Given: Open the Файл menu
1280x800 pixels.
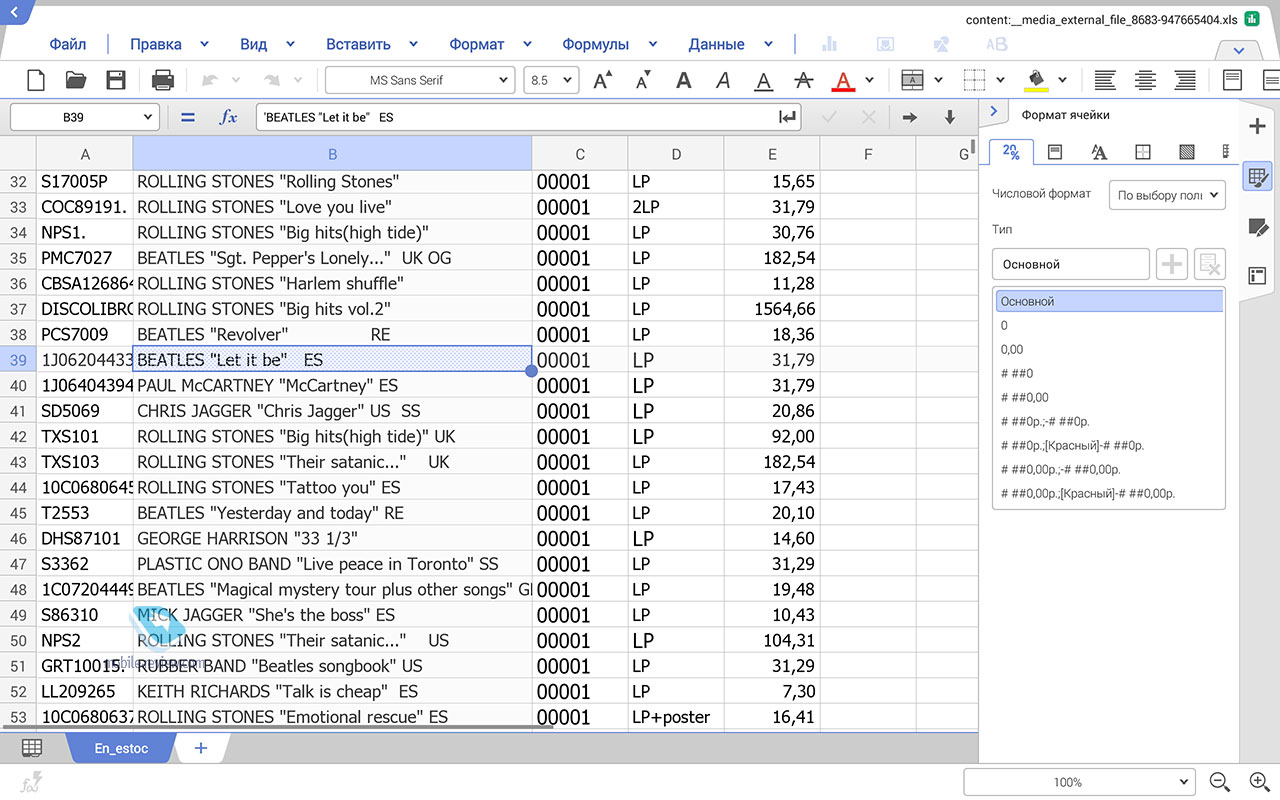Looking at the screenshot, I should (x=68, y=44).
